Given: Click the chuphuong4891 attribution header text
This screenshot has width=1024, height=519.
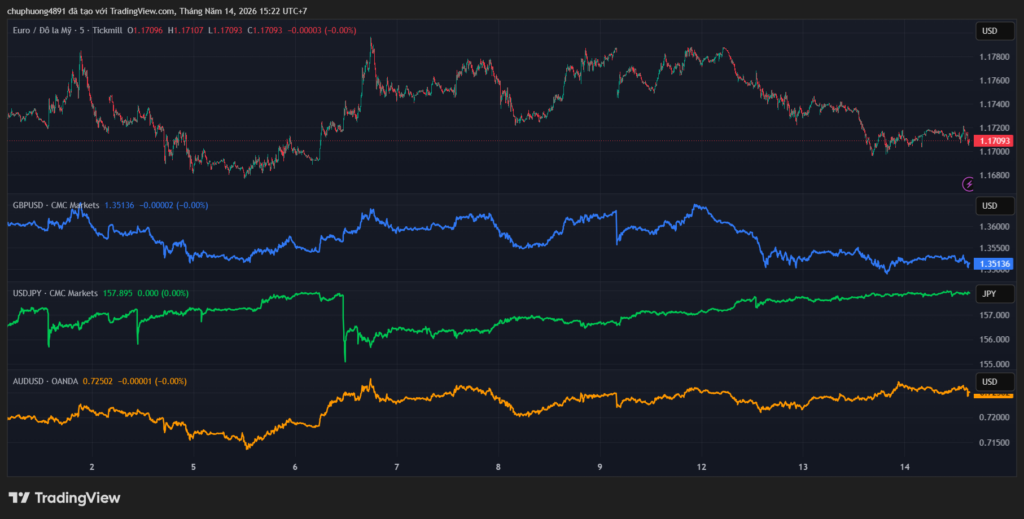Looking at the screenshot, I should [x=157, y=11].
